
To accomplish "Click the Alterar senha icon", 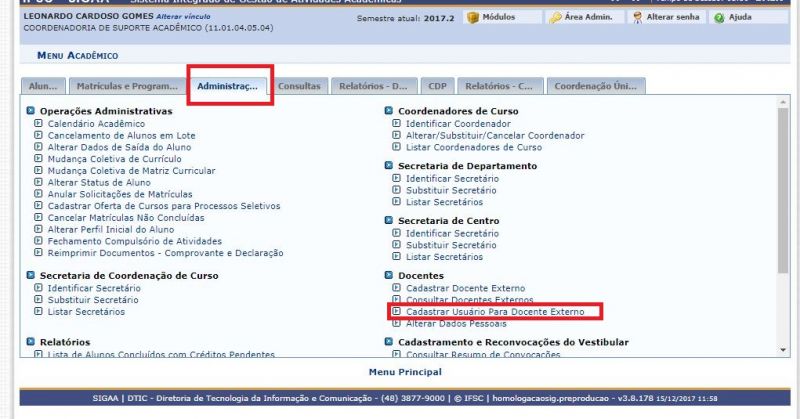I will (x=637, y=18).
